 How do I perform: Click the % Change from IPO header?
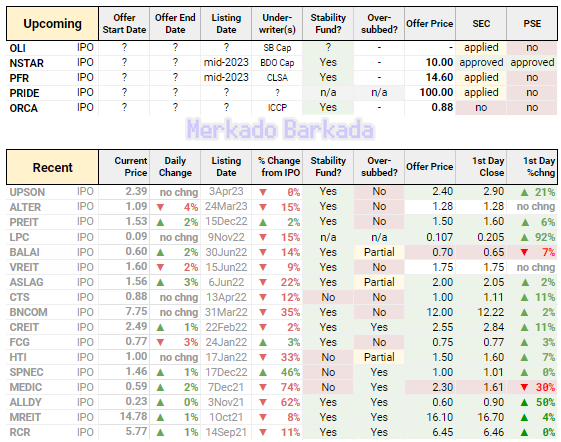point(277,167)
